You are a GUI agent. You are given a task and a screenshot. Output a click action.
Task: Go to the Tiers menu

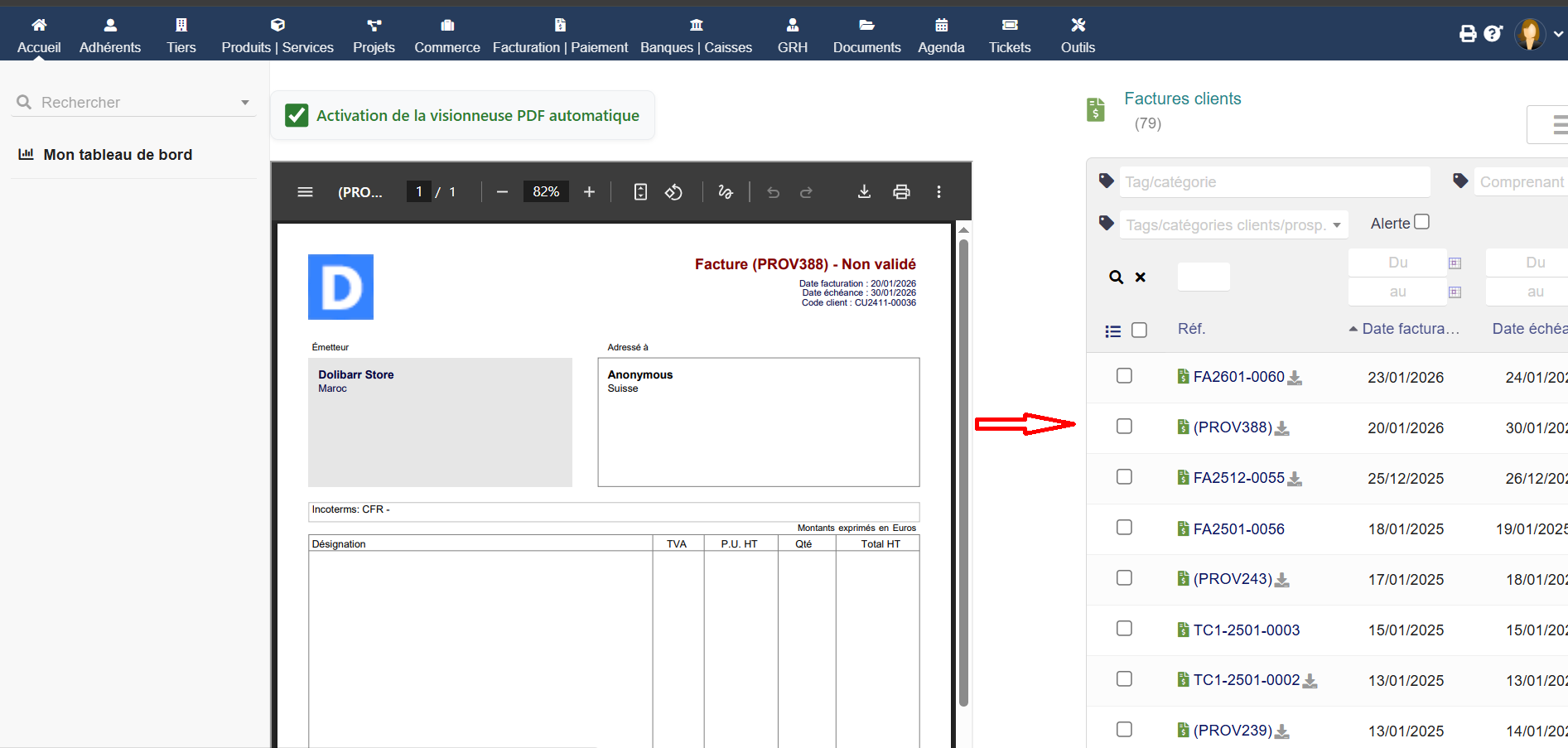click(x=181, y=36)
